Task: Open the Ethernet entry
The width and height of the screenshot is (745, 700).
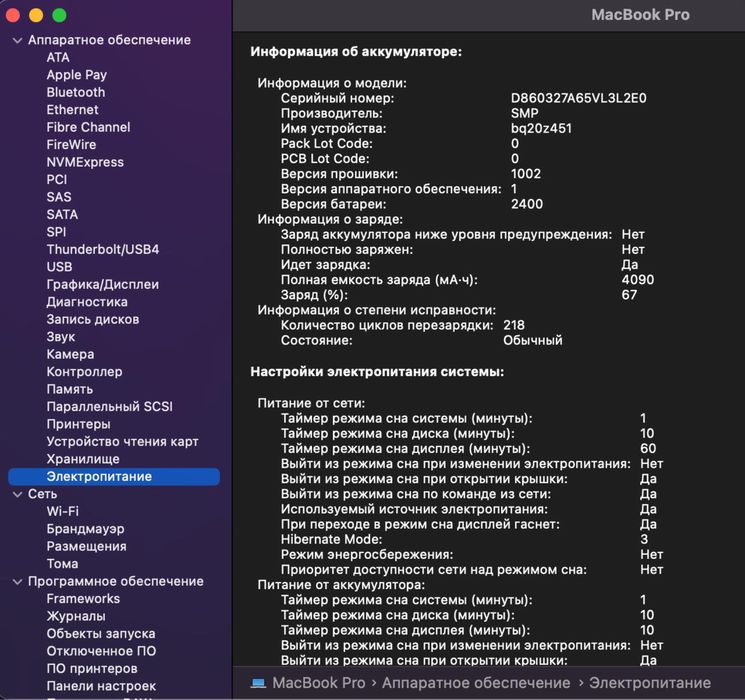Action: [72, 110]
